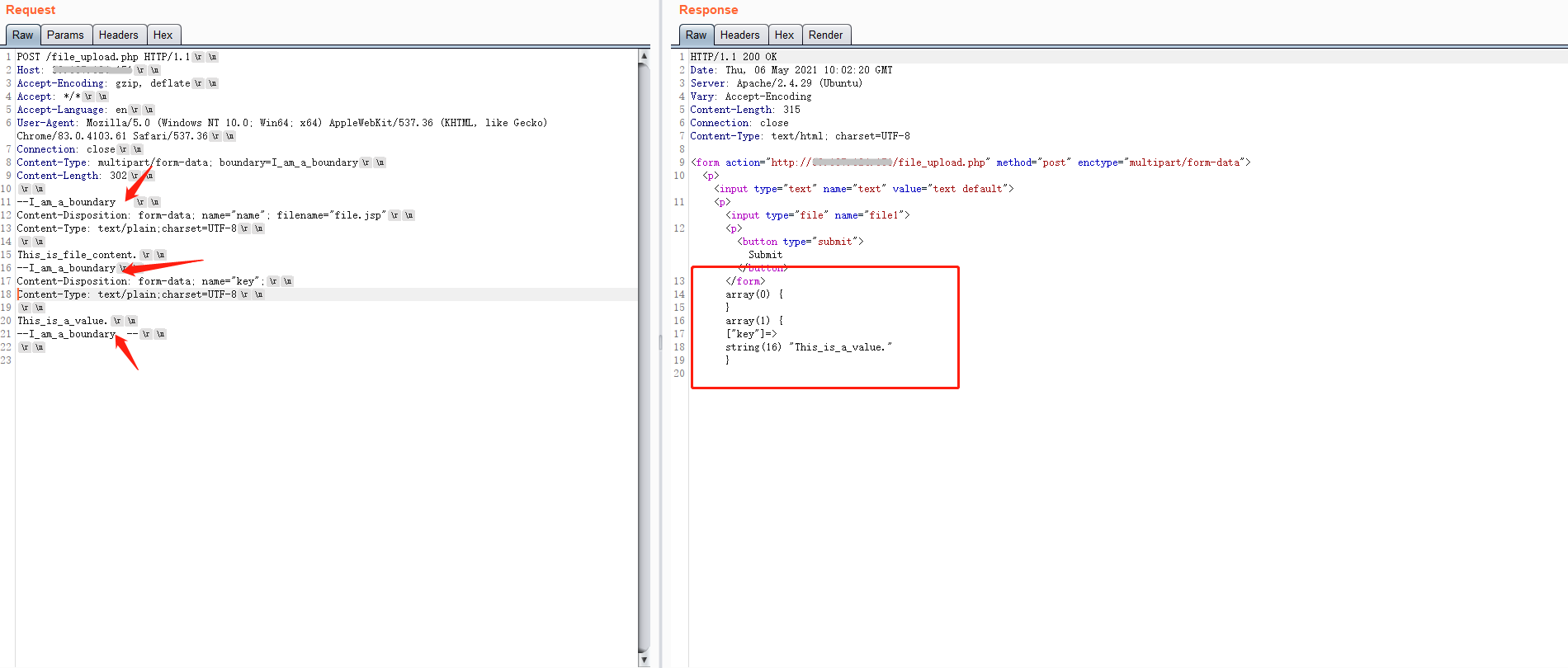The width and height of the screenshot is (1568, 668).
Task: Click the response Date header line
Action: click(791, 70)
